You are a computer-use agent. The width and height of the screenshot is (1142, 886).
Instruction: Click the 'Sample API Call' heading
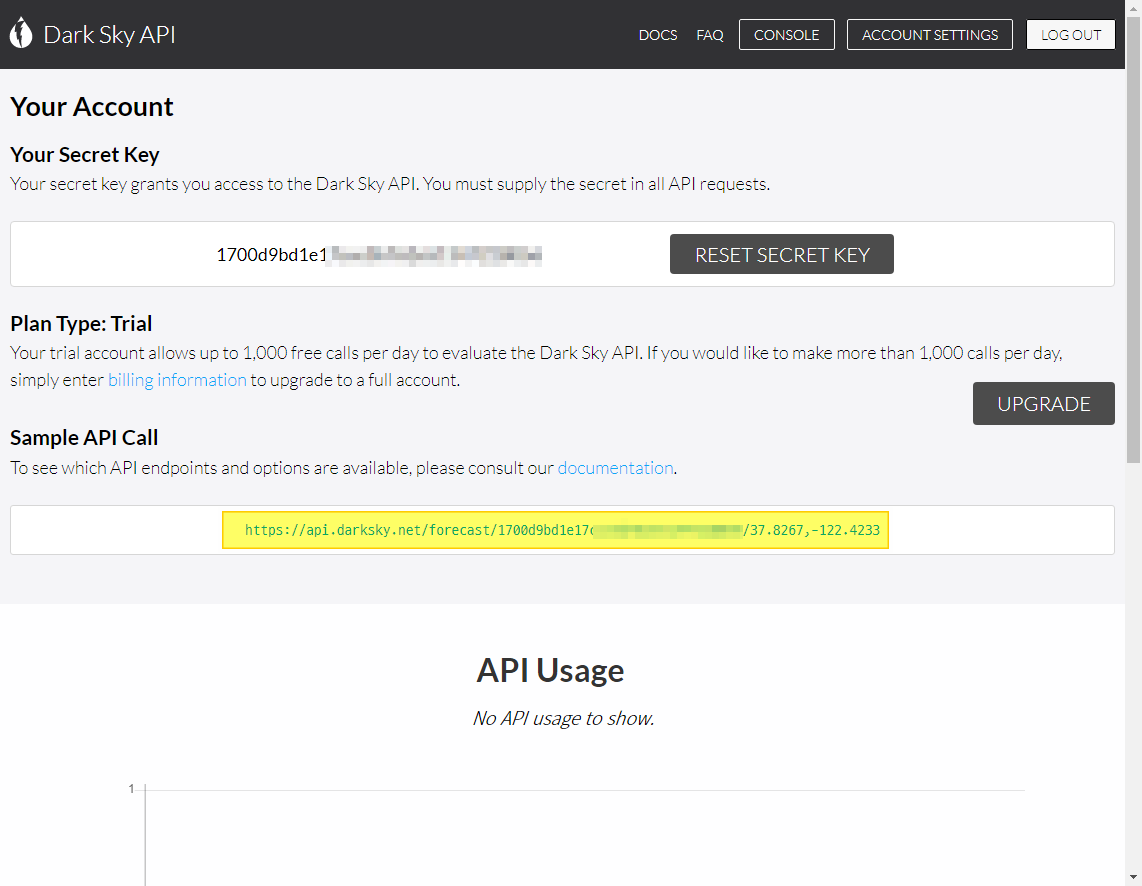point(84,438)
